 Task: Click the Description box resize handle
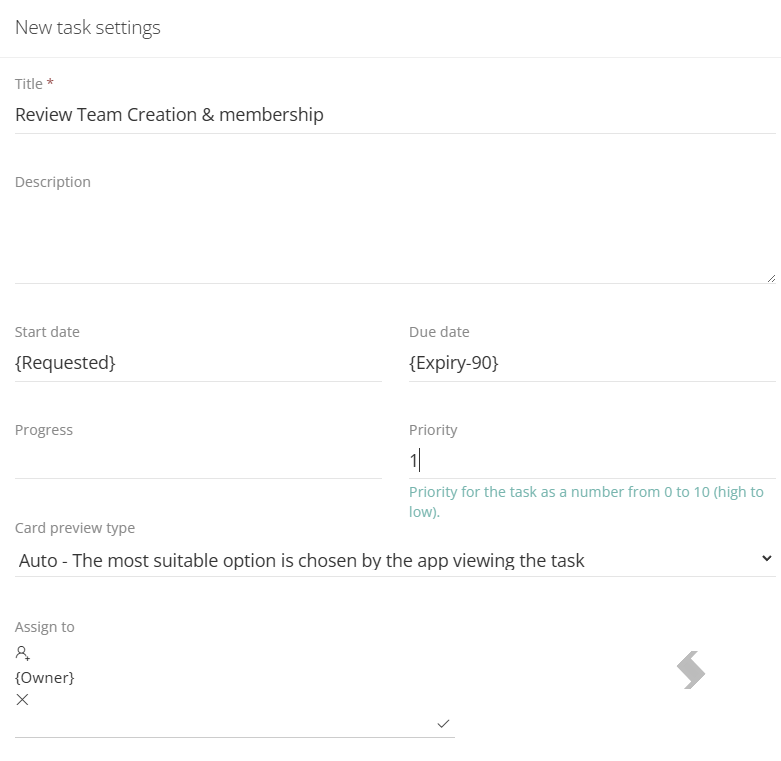coord(771,278)
